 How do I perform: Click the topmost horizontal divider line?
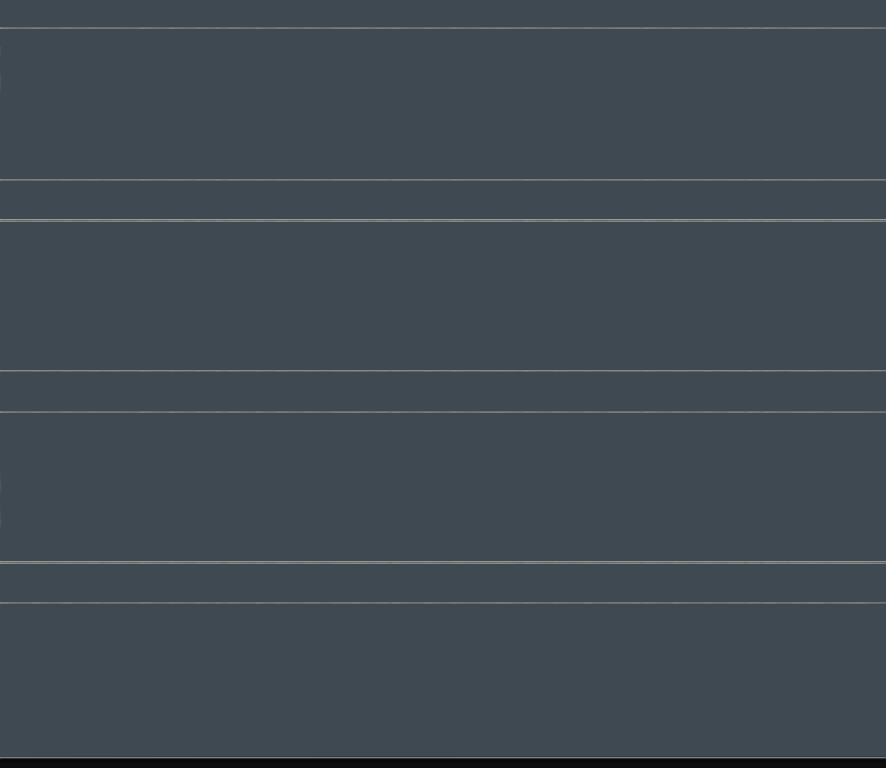[443, 28]
